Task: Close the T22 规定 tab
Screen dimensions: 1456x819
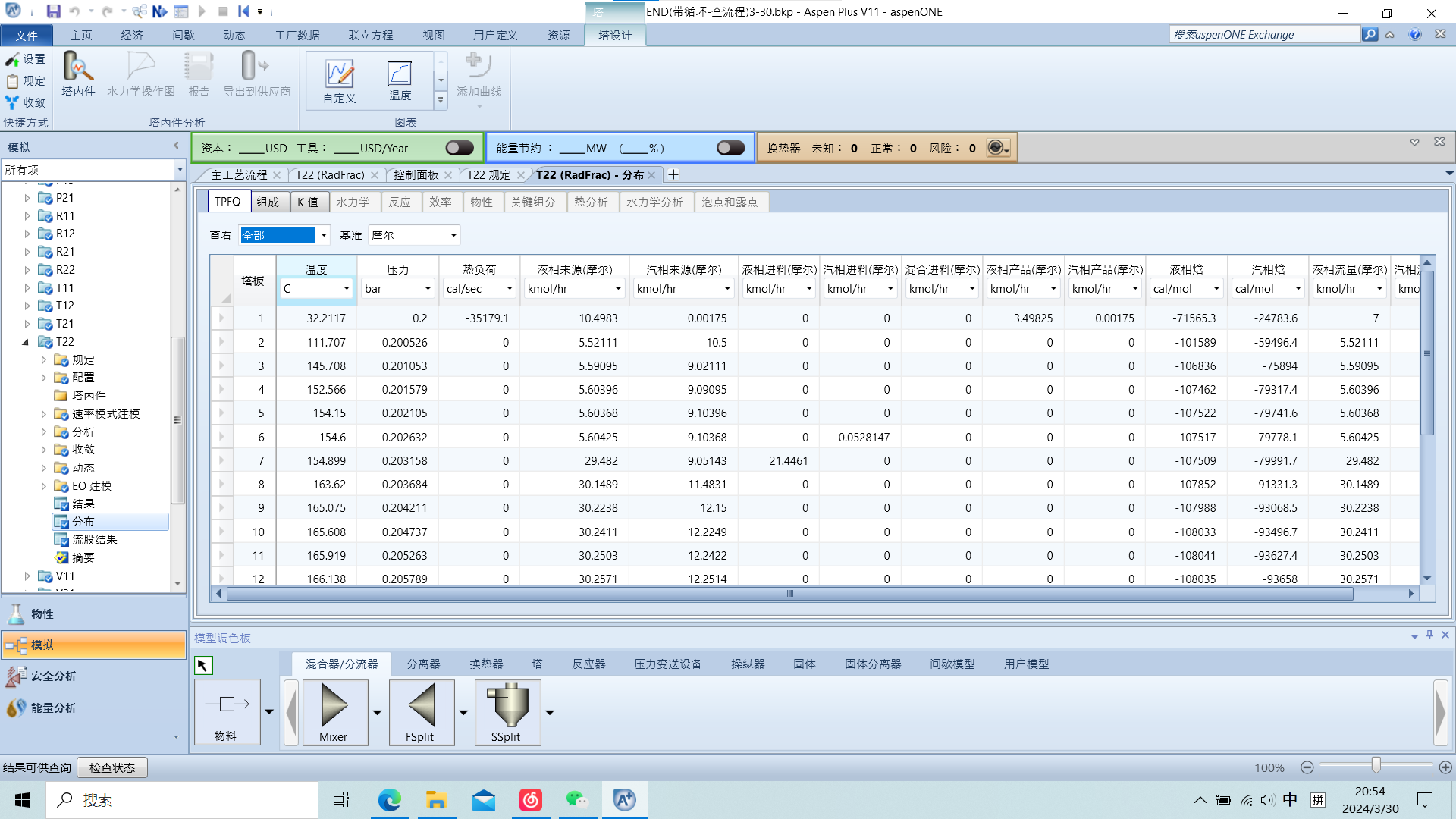Action: click(x=521, y=175)
